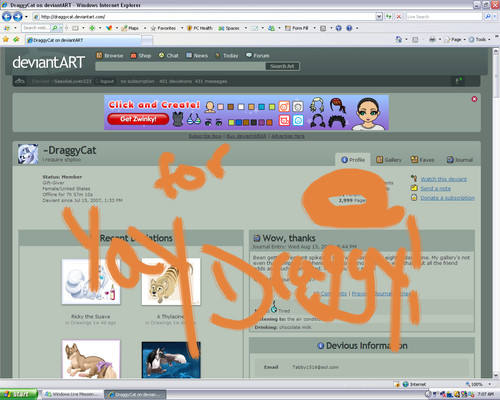Click the Search Art button
Screen dimensions: 500x400
tap(282, 66)
